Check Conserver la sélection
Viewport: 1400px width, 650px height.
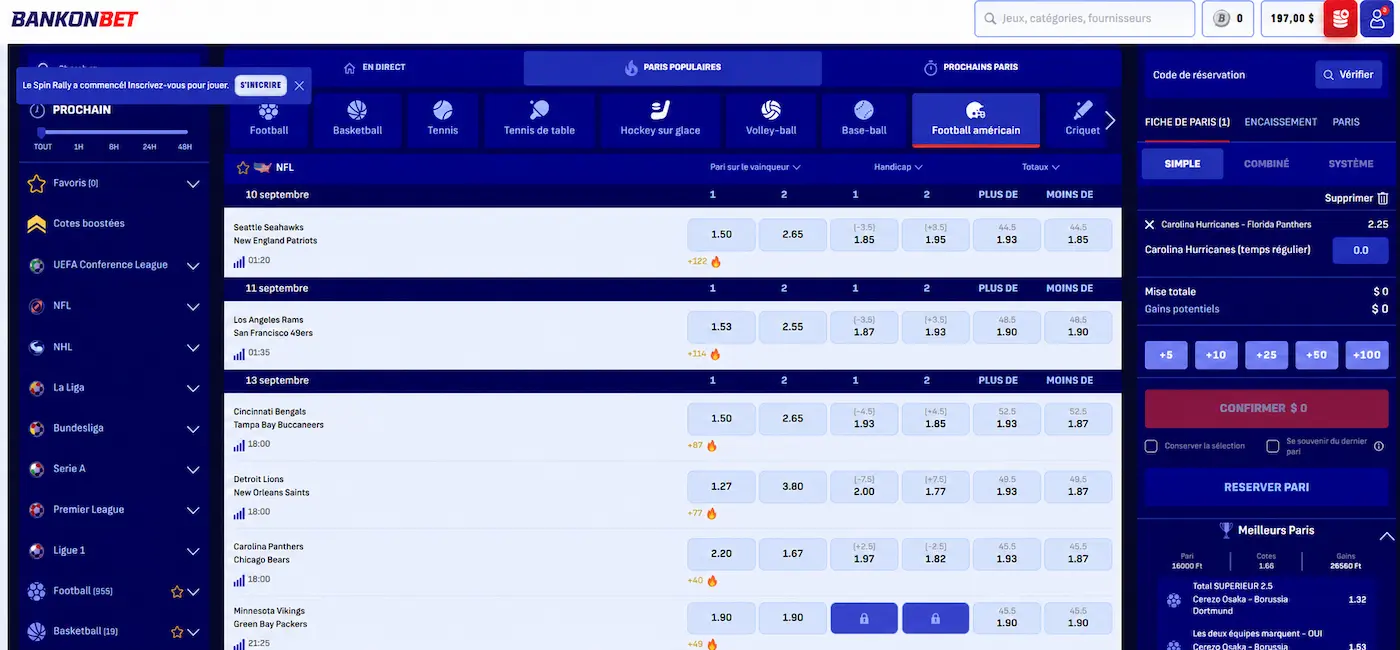click(x=1151, y=446)
